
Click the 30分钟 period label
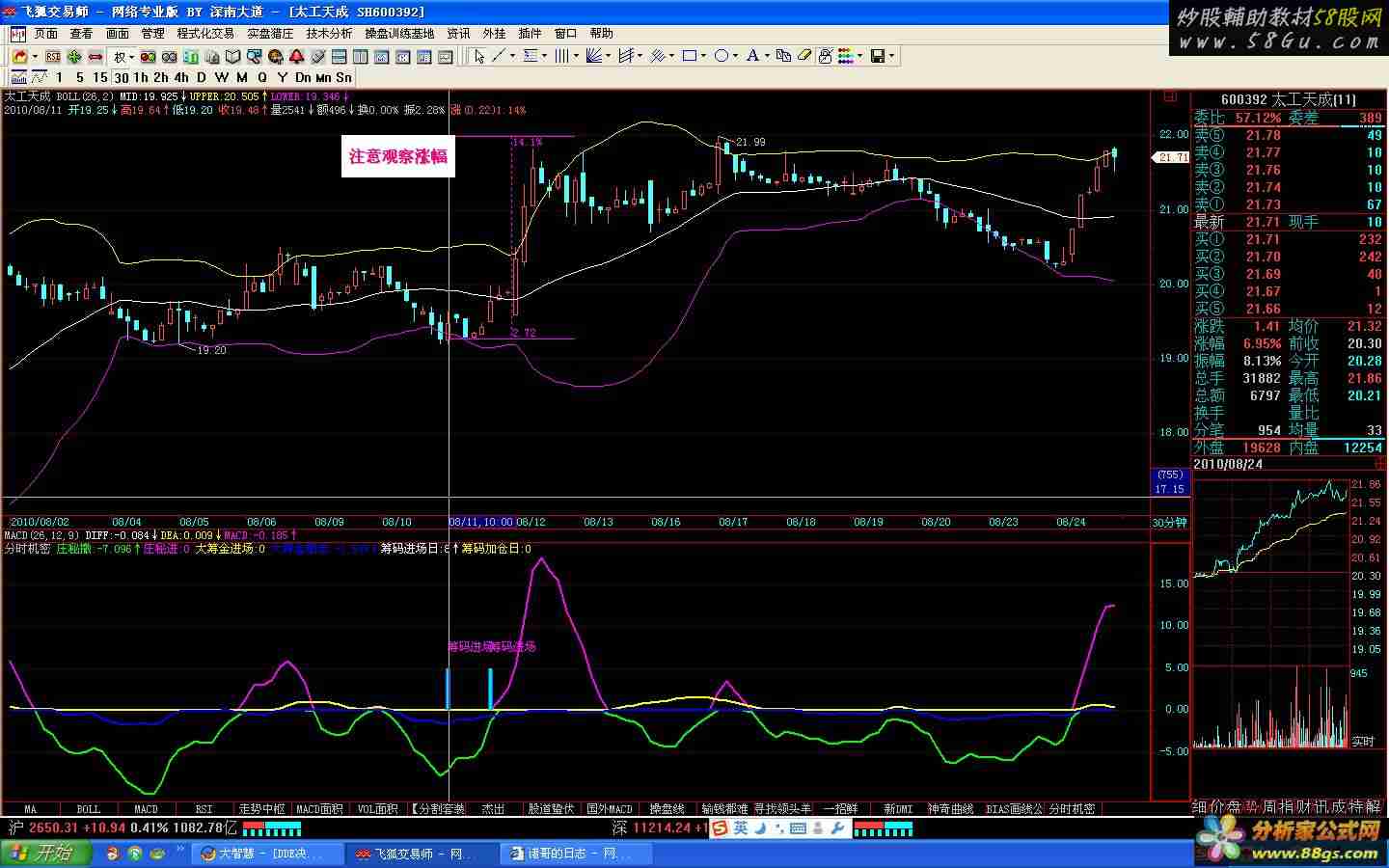pyautogui.click(x=1169, y=522)
